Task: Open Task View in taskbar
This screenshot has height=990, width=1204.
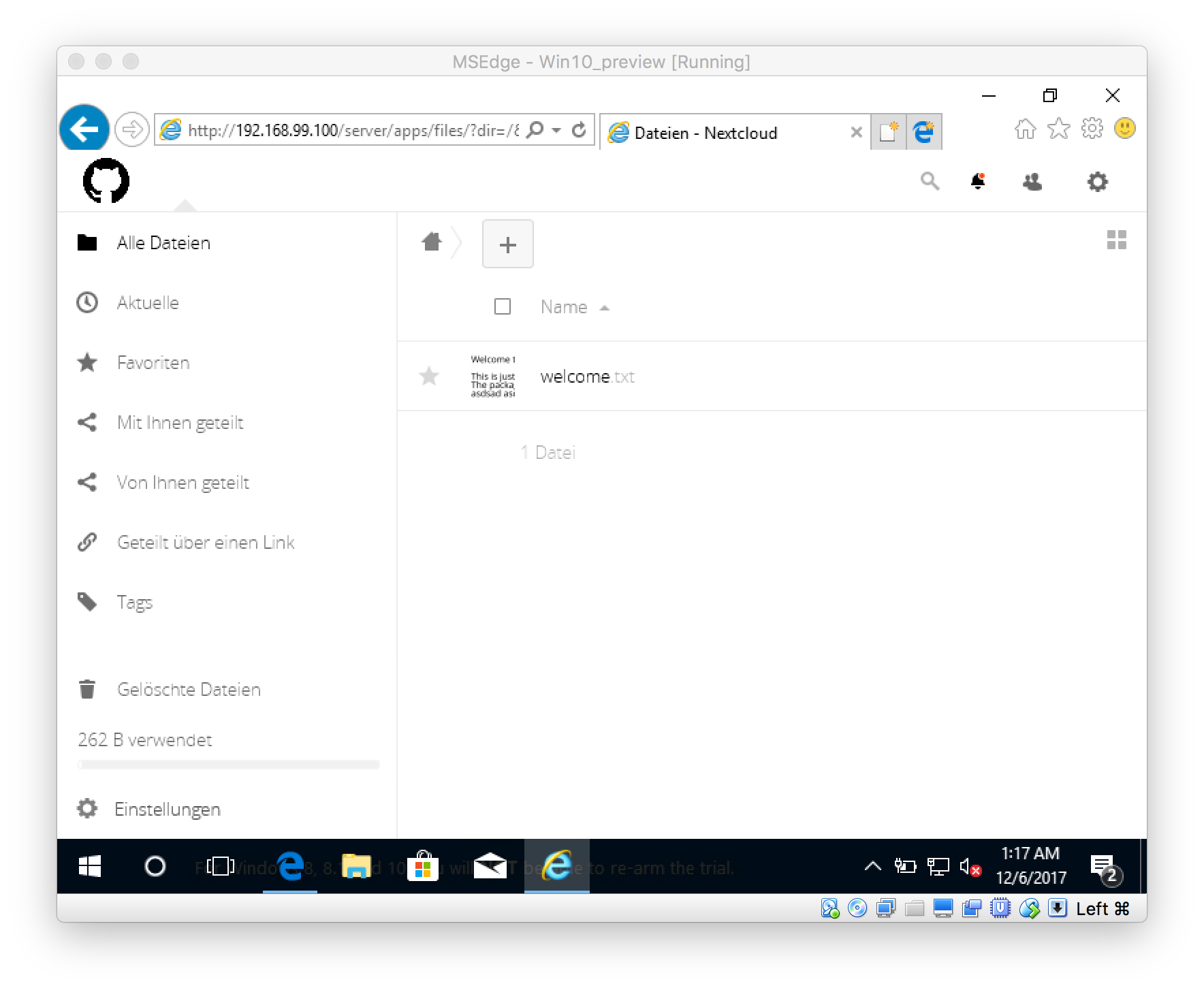Action: click(221, 867)
